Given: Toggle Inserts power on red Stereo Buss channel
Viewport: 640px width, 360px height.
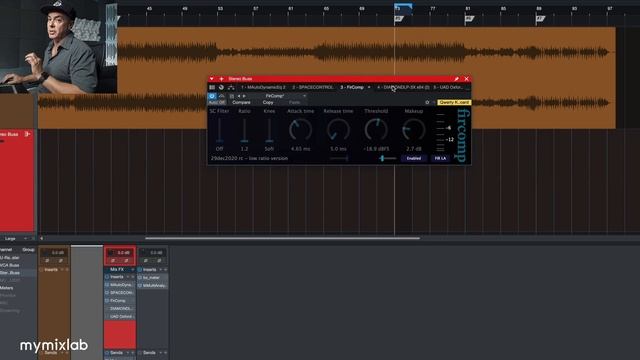Looking at the screenshot, I should (x=107, y=277).
